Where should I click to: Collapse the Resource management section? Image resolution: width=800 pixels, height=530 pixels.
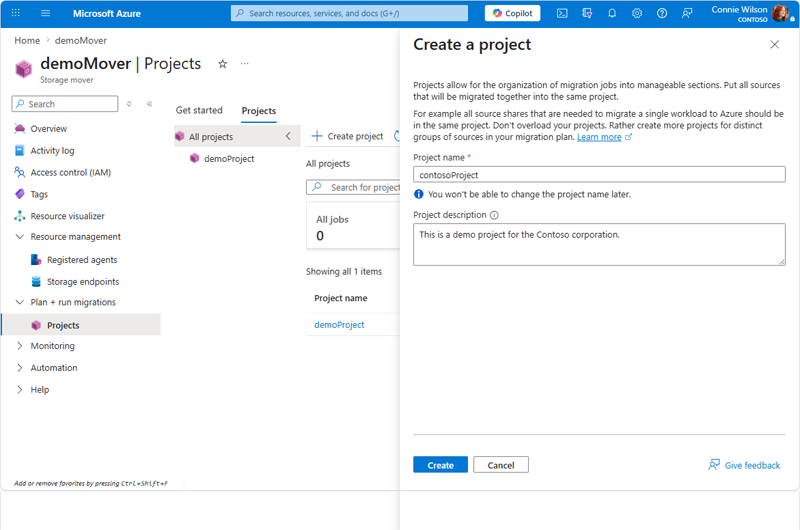pyautogui.click(x=19, y=237)
